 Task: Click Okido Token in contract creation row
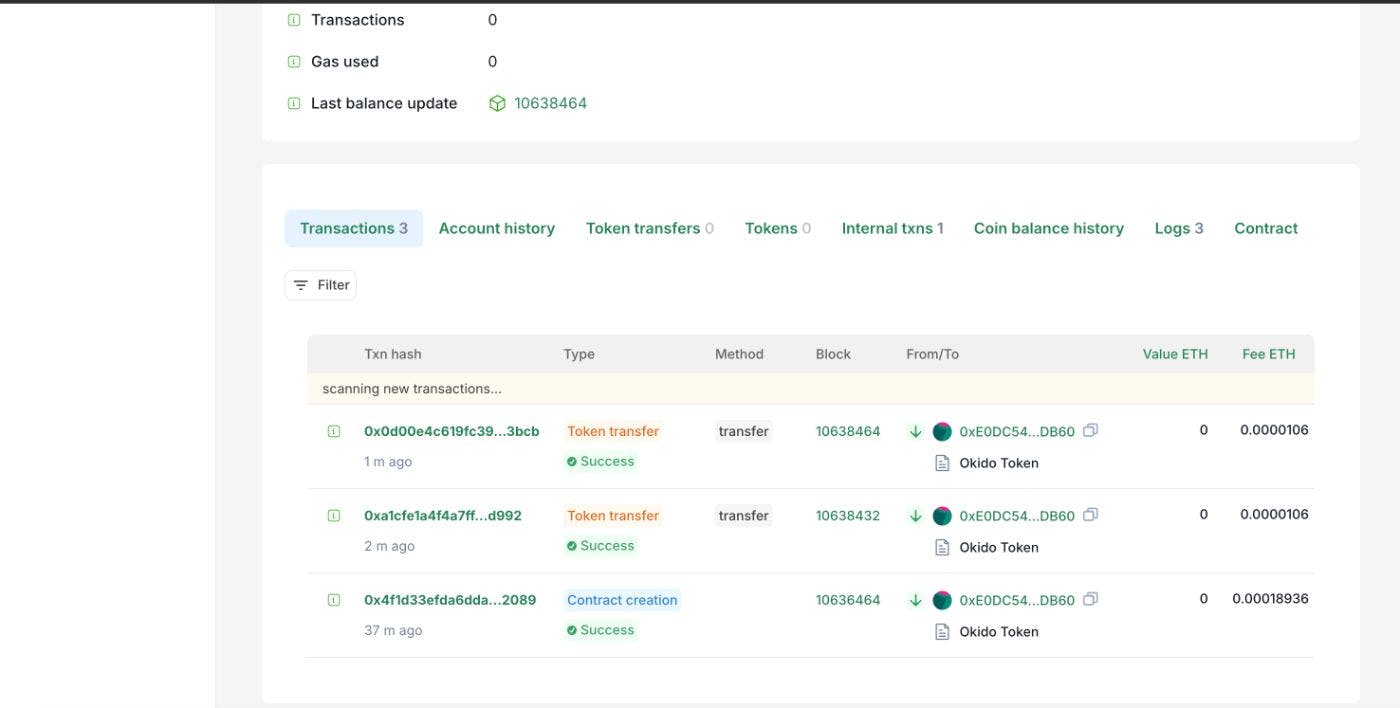998,632
